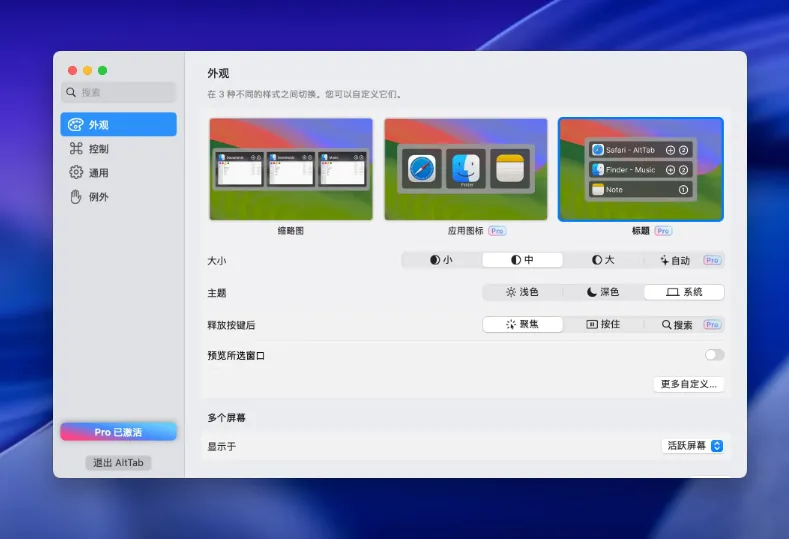
Task: Click the Pro badge next to 标题
Action: (663, 231)
